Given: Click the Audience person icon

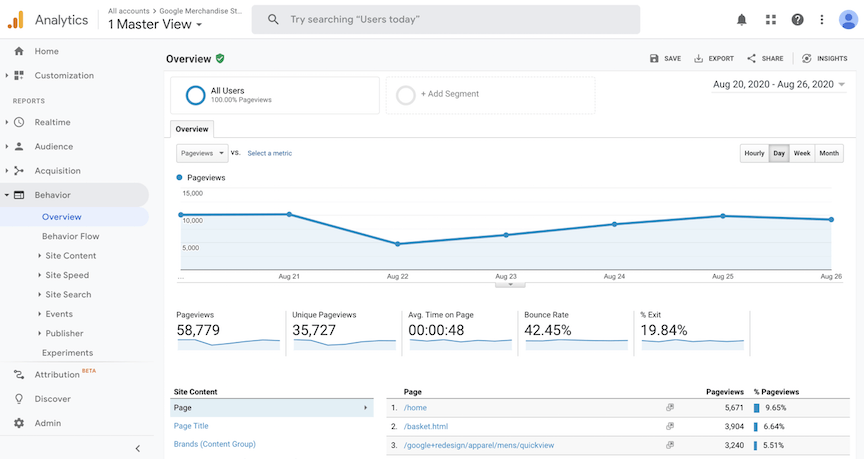Looking at the screenshot, I should click(x=19, y=147).
